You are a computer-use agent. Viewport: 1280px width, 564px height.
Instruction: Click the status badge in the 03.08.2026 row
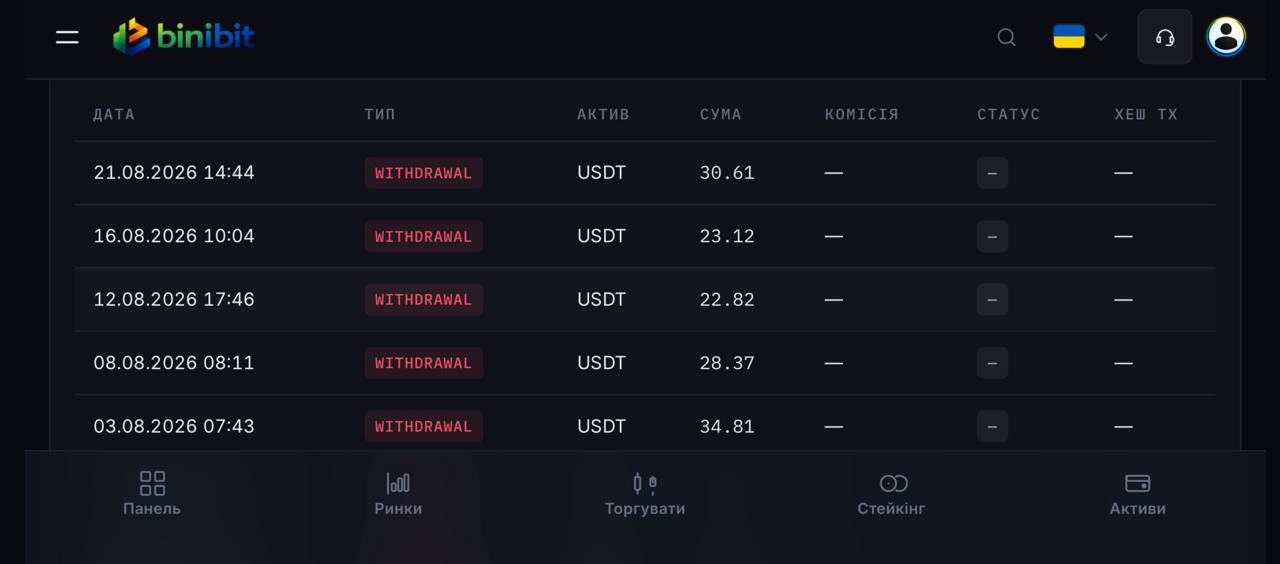[x=992, y=426]
